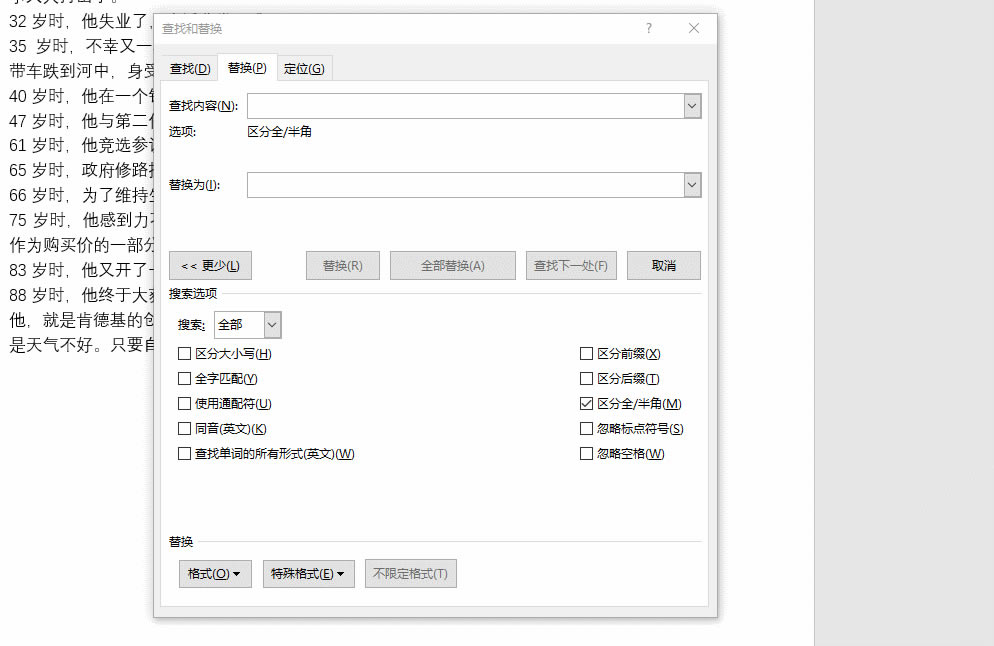Image resolution: width=994 pixels, height=646 pixels.
Task: Open the 特殊格式(E) dropdown button
Action: coord(309,574)
